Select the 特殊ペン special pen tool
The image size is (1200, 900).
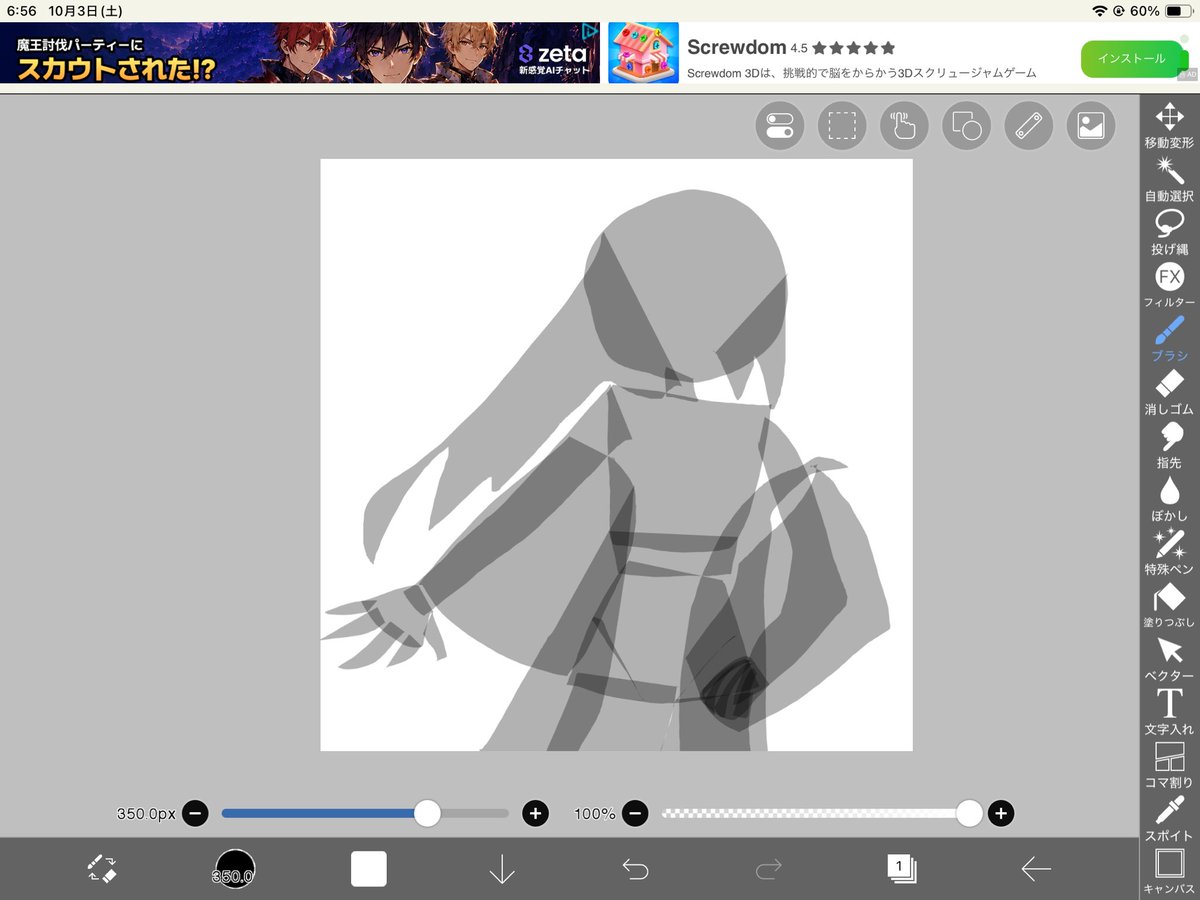(1169, 553)
